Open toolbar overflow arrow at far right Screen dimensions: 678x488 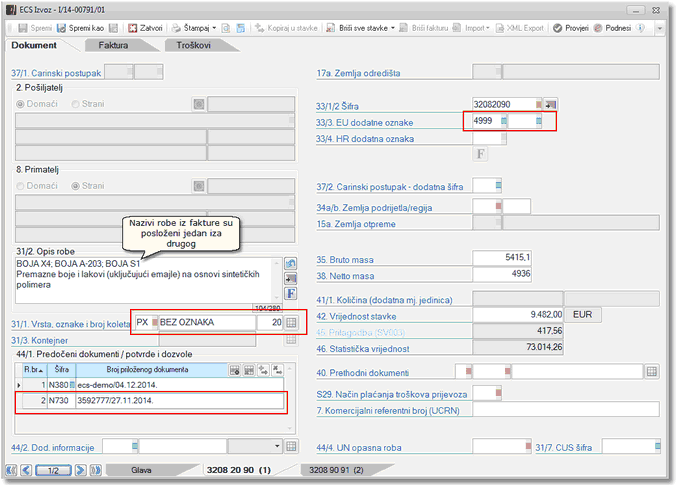click(659, 29)
